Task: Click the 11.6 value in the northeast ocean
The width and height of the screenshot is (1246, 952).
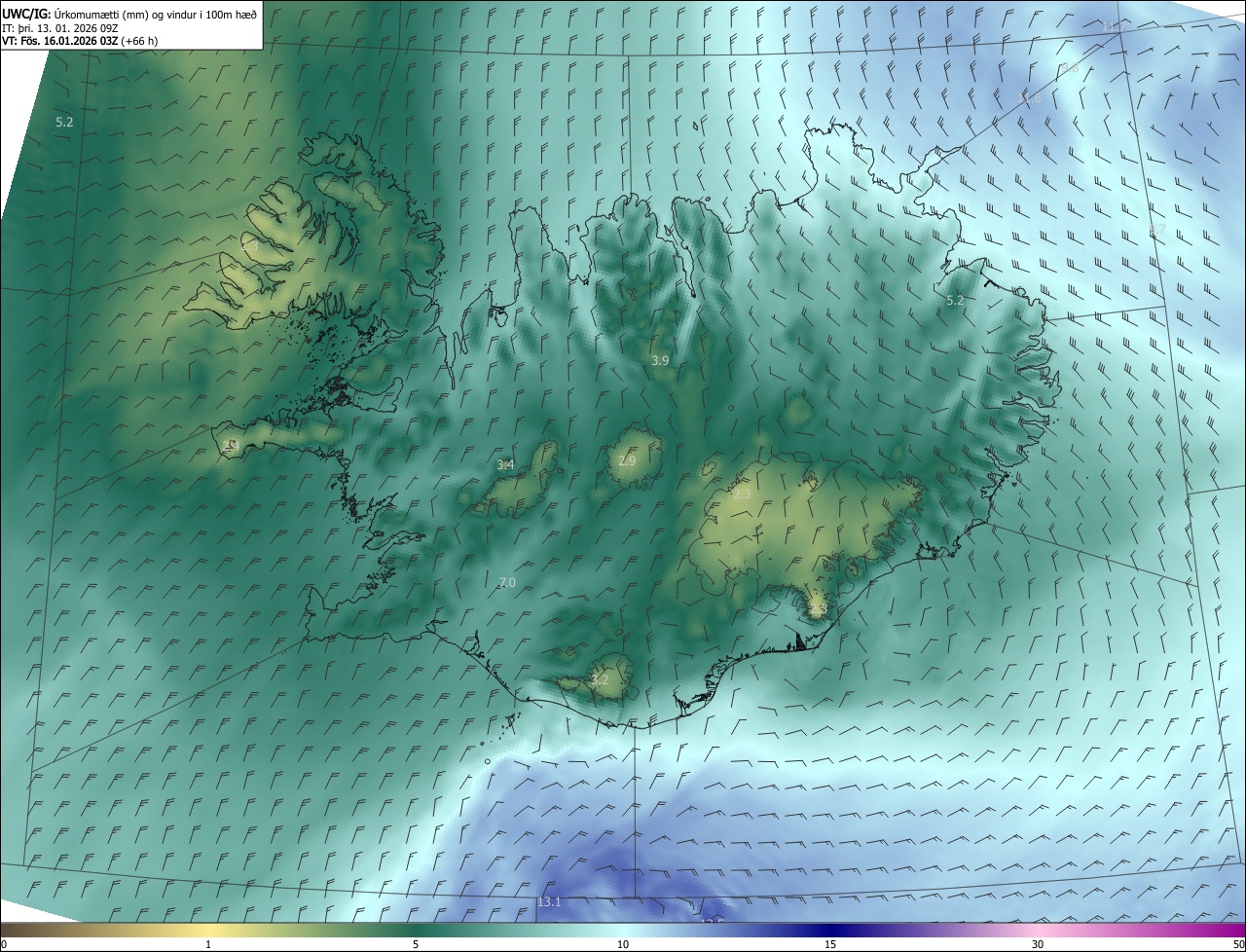Action: [1030, 97]
